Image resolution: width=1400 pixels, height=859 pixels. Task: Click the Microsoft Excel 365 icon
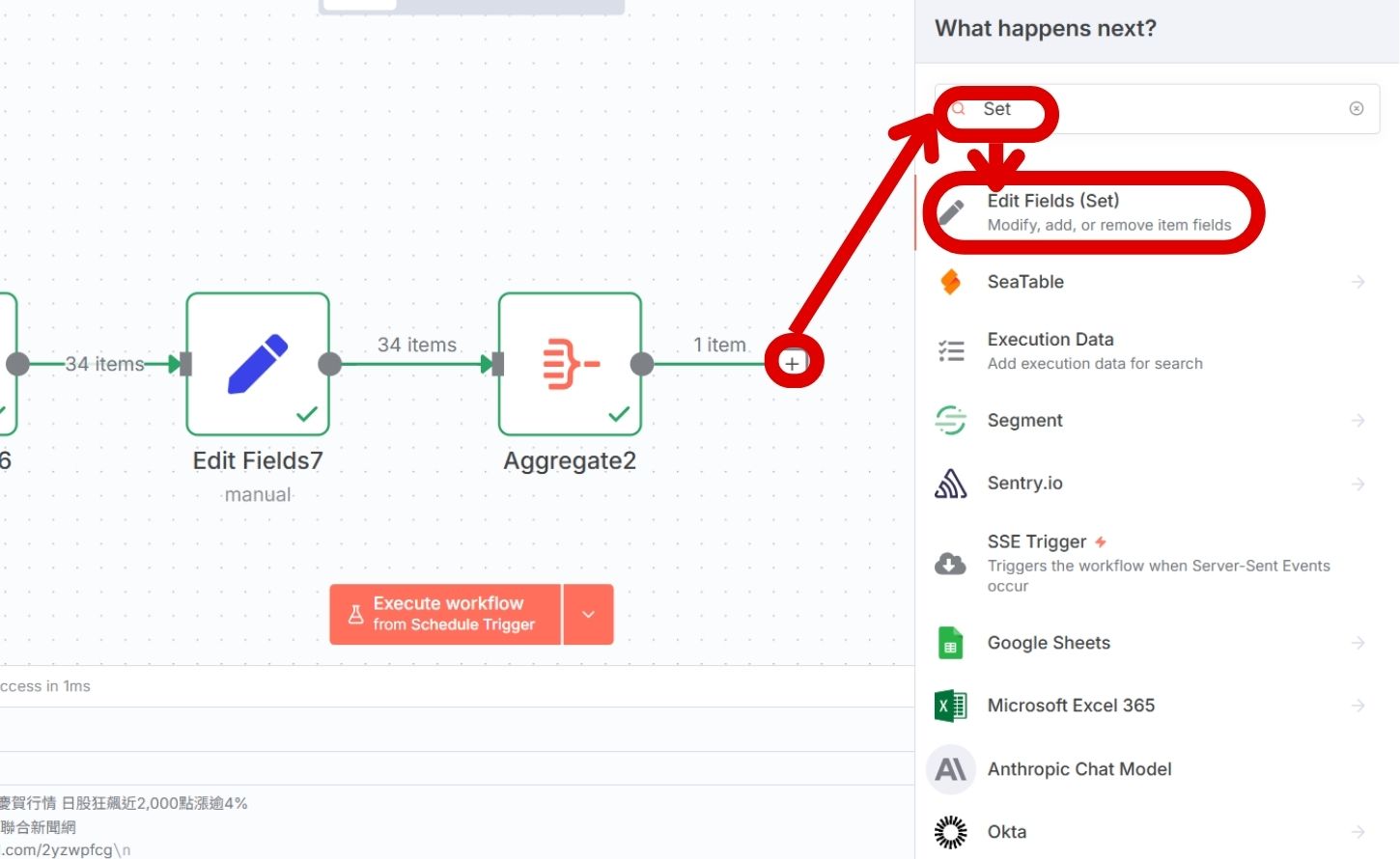point(950,706)
